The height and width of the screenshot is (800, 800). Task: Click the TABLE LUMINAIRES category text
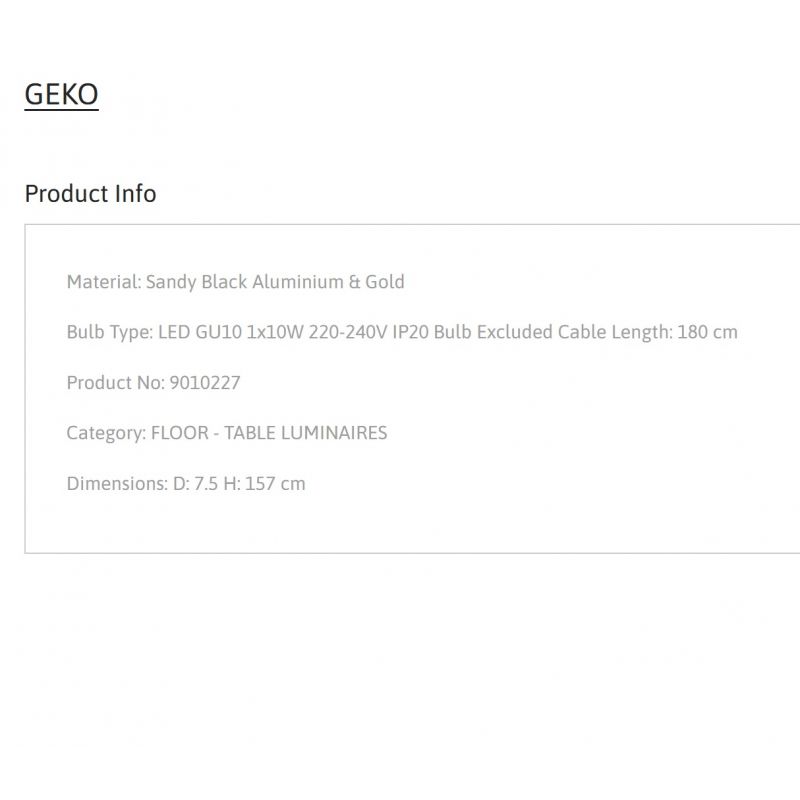(306, 433)
